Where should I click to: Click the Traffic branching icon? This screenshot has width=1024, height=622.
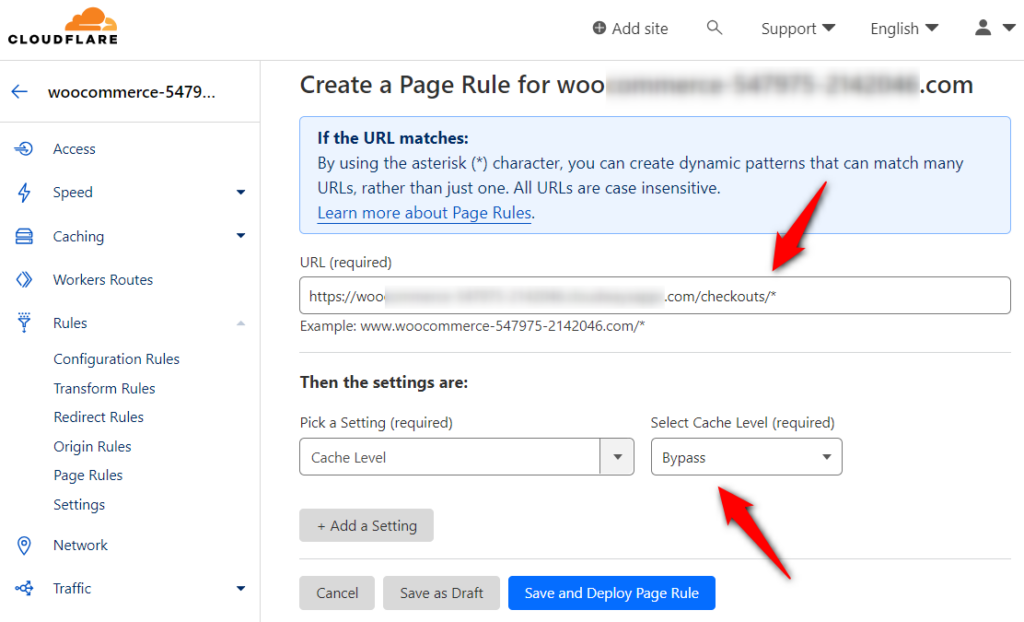click(x=22, y=588)
